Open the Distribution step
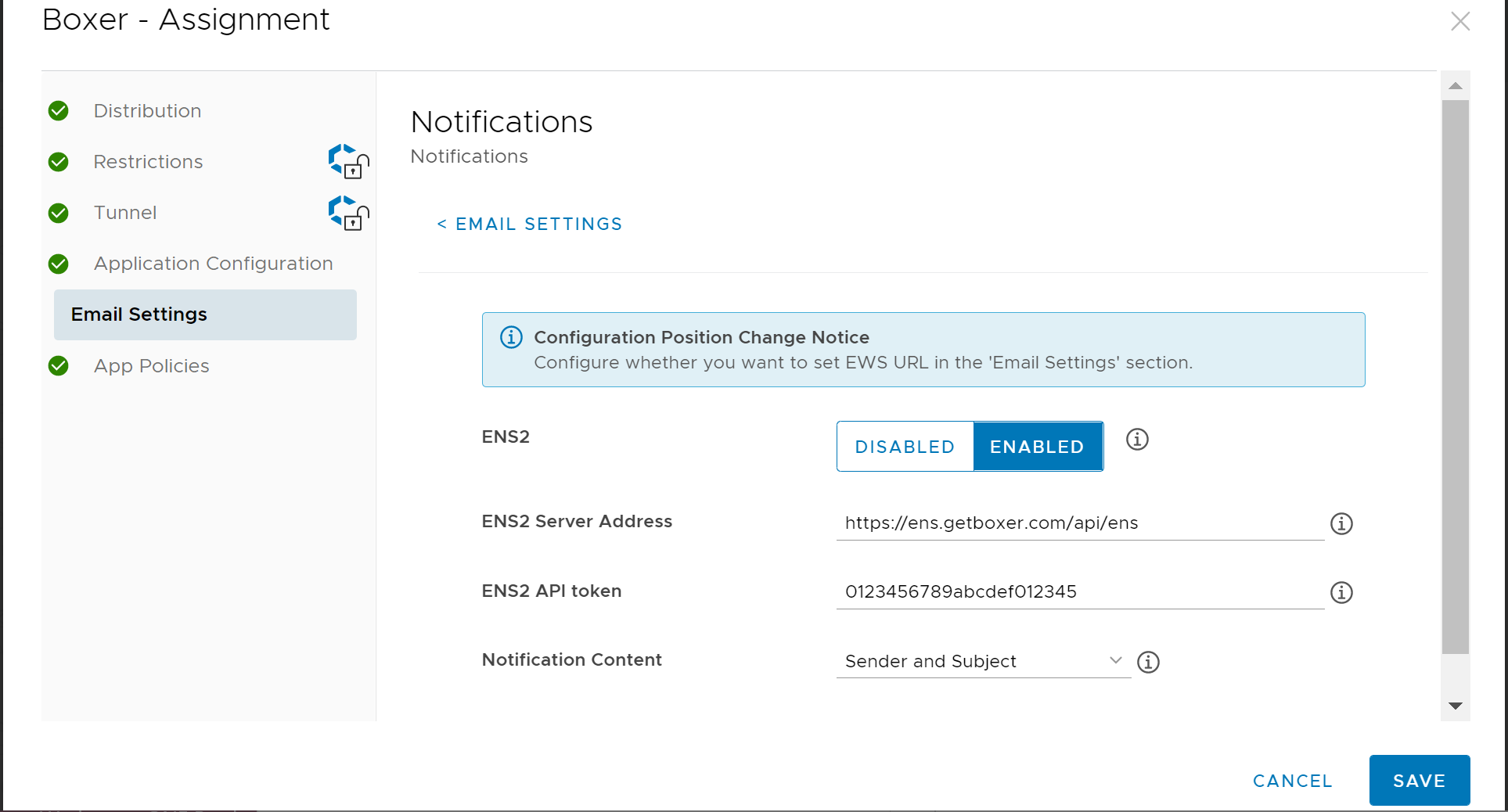 (x=147, y=111)
